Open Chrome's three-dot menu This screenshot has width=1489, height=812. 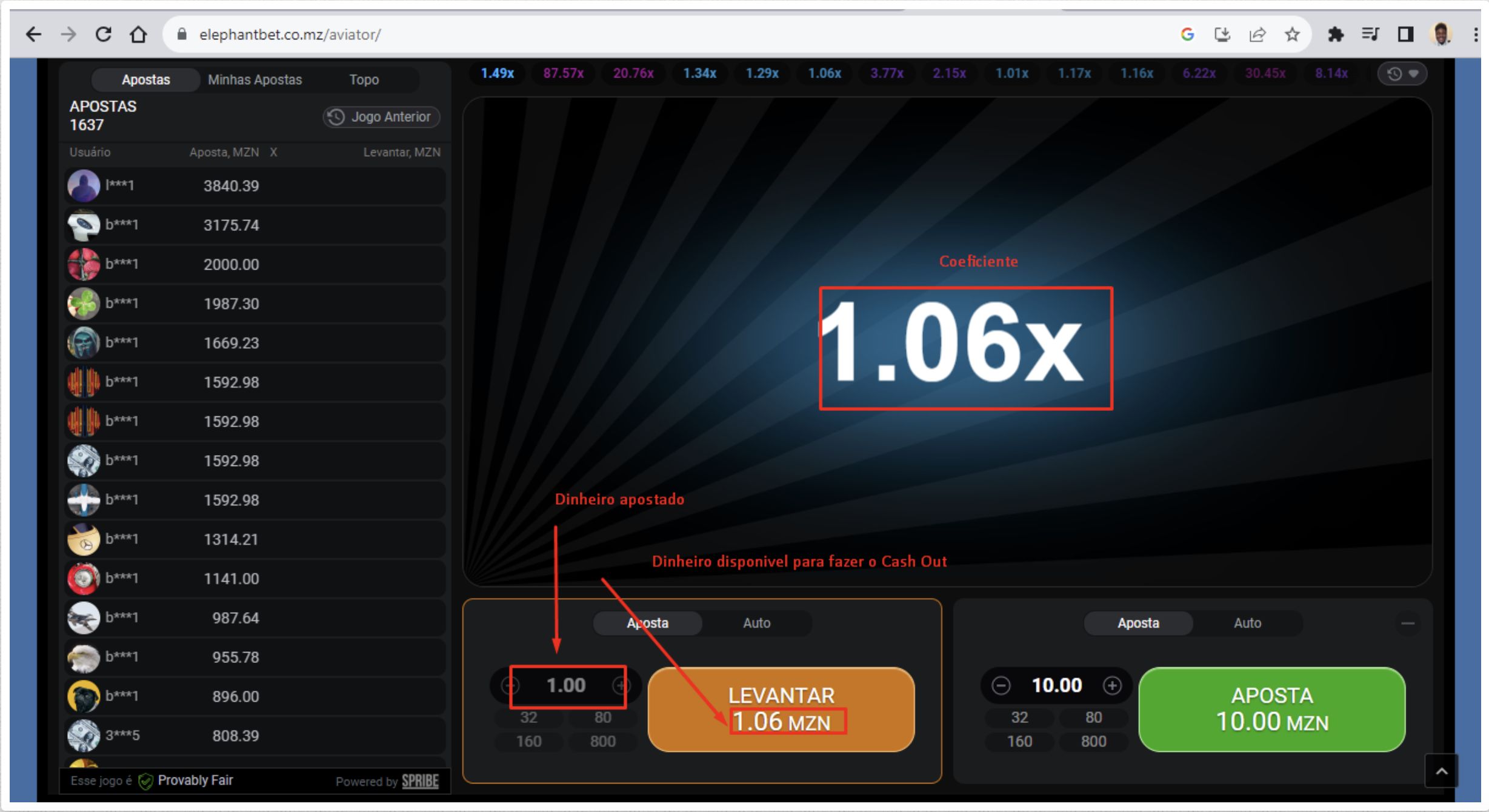point(1476,35)
